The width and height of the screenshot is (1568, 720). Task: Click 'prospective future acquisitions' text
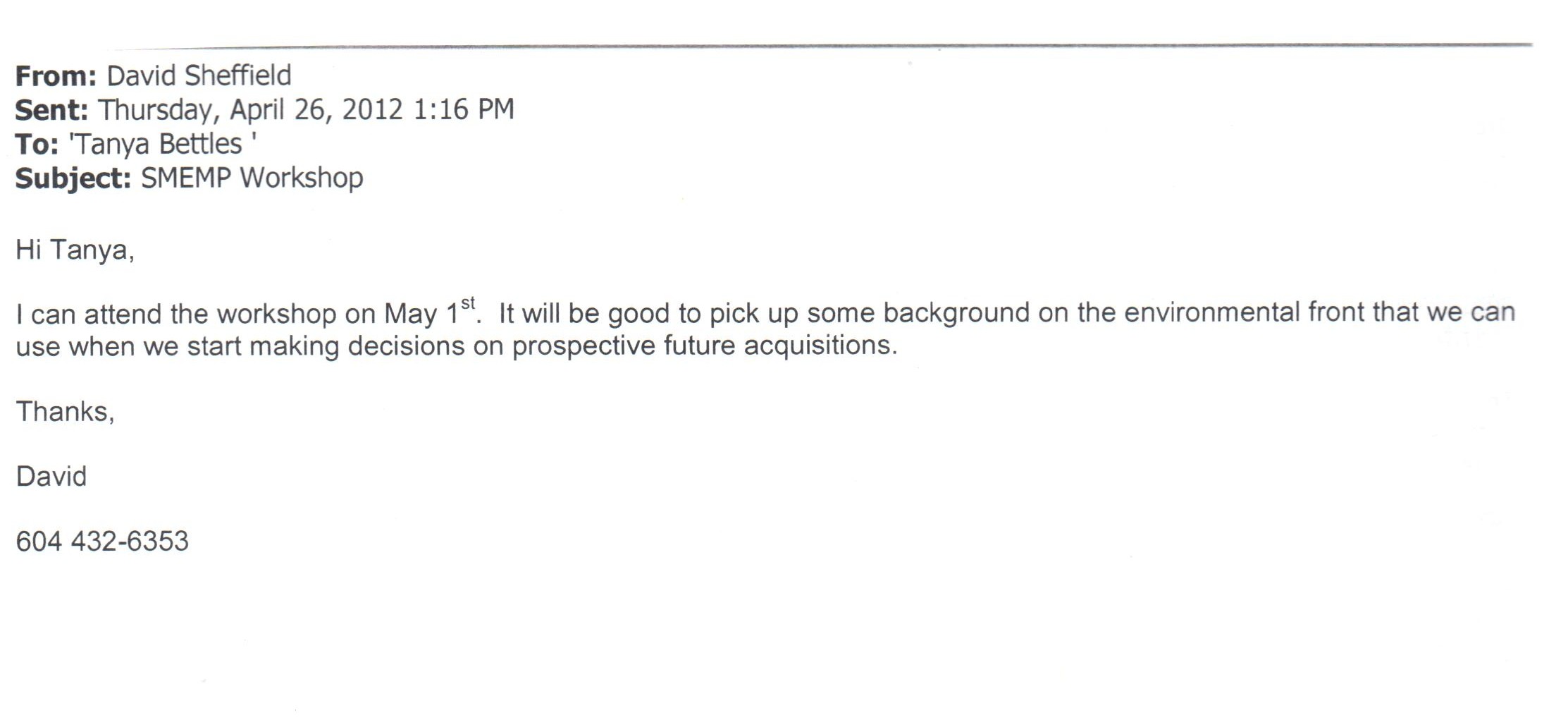(x=704, y=346)
